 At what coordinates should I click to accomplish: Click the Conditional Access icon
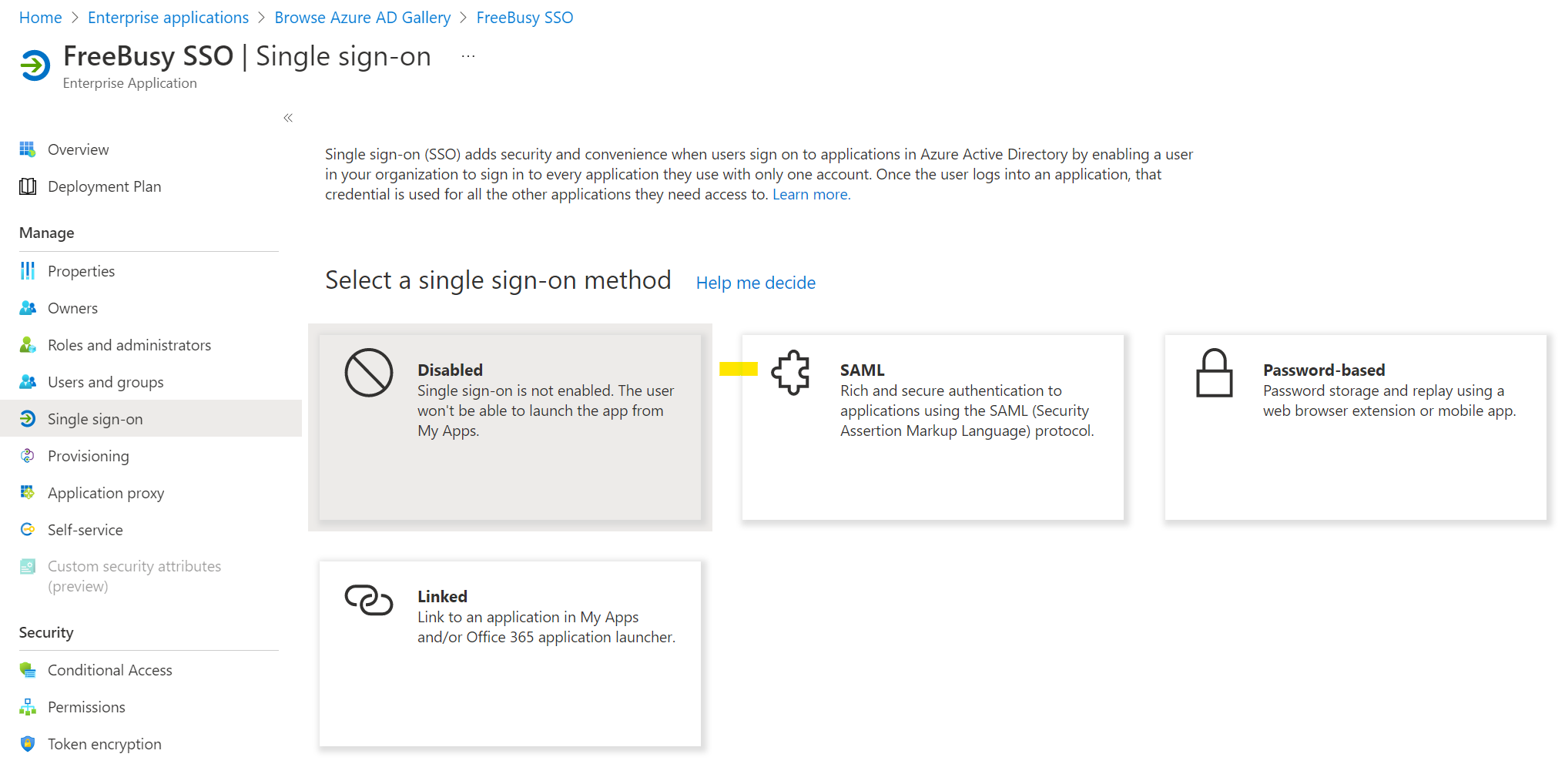[x=28, y=670]
